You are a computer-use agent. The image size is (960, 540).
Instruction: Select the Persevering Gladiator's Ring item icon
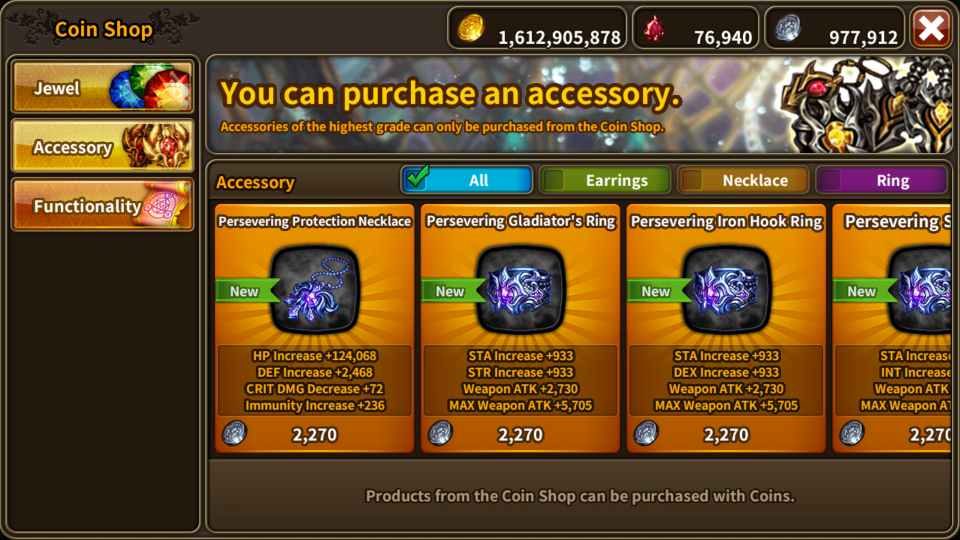[x=520, y=290]
